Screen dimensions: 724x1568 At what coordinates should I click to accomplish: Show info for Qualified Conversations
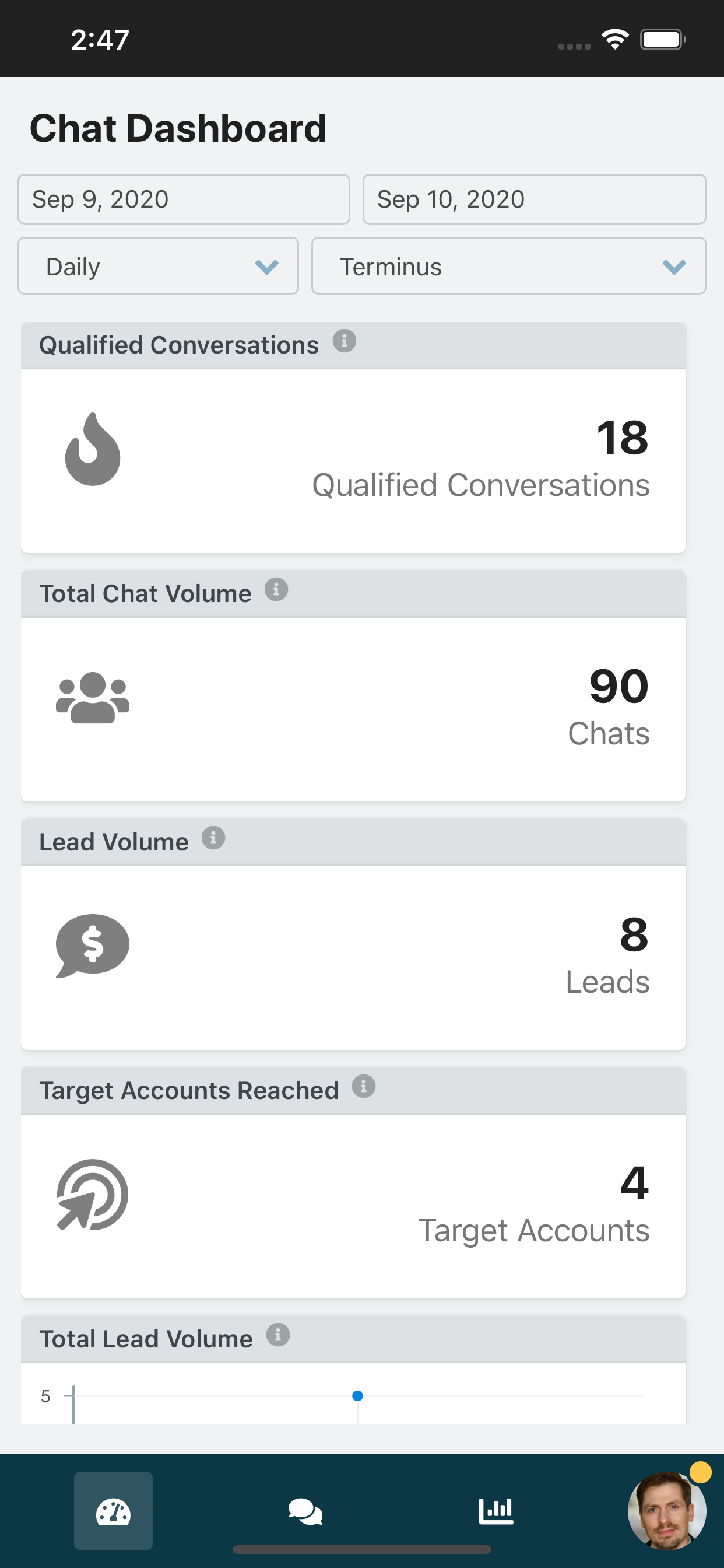(x=345, y=341)
